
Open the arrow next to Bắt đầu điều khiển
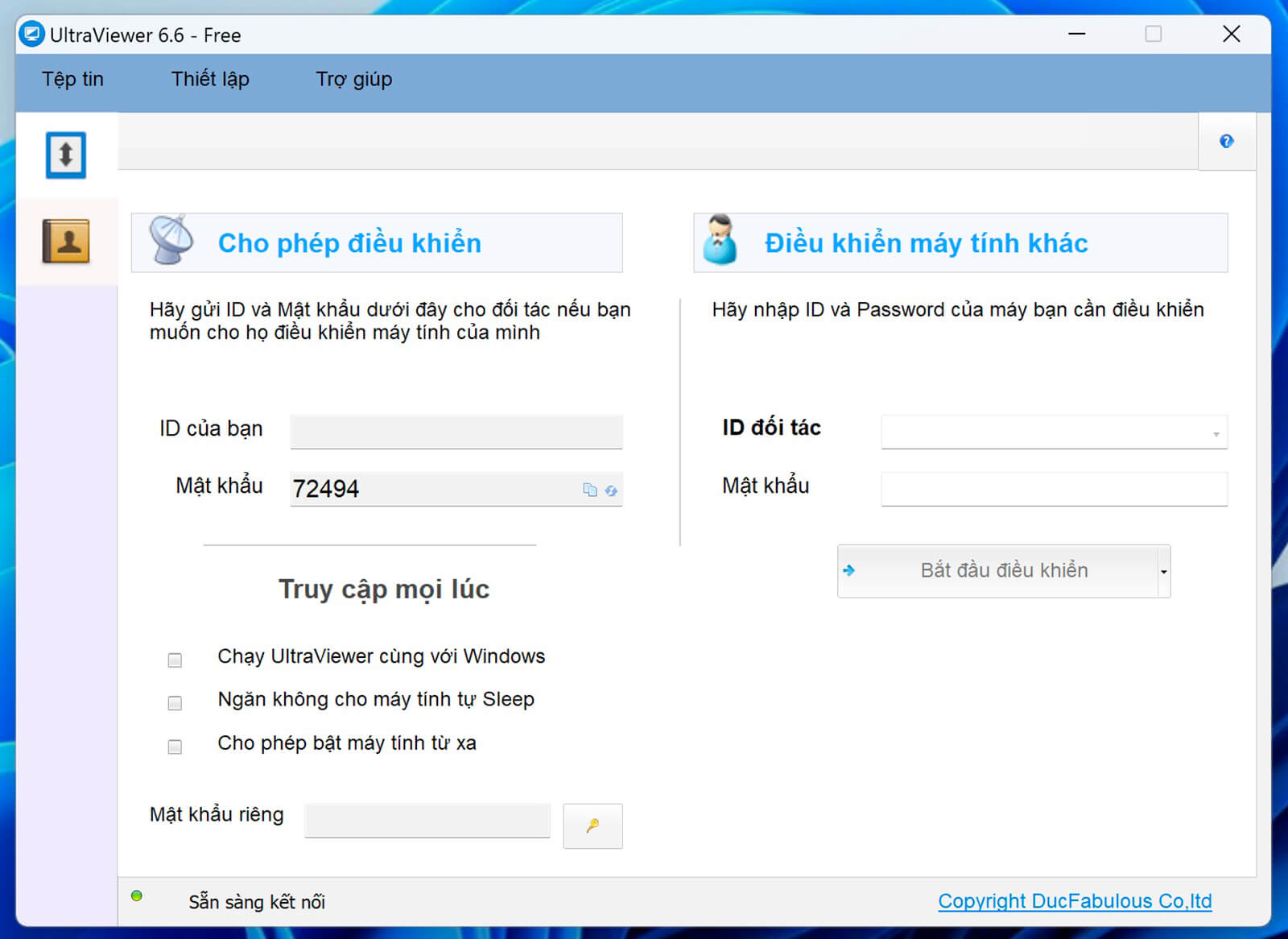pyautogui.click(x=1164, y=571)
